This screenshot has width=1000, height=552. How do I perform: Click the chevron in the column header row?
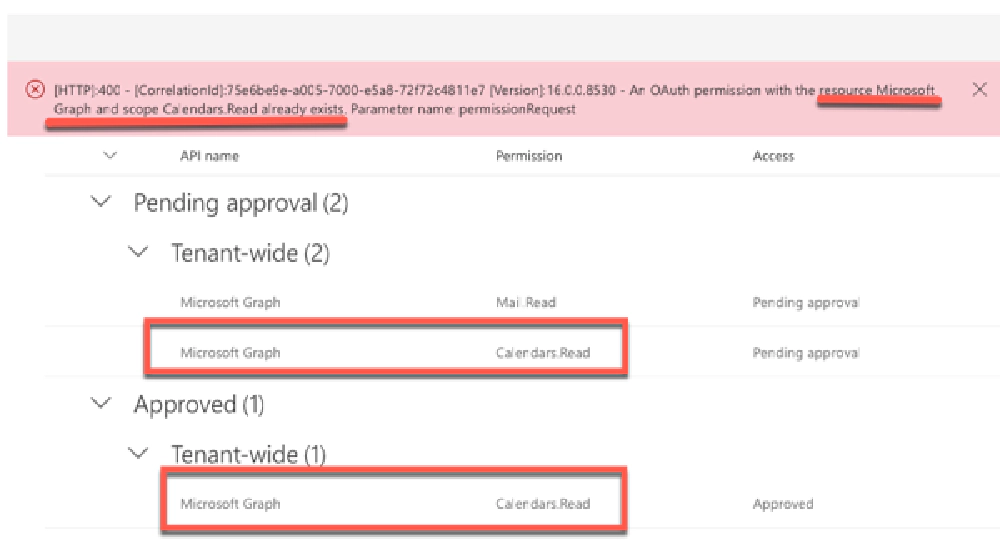click(x=110, y=156)
